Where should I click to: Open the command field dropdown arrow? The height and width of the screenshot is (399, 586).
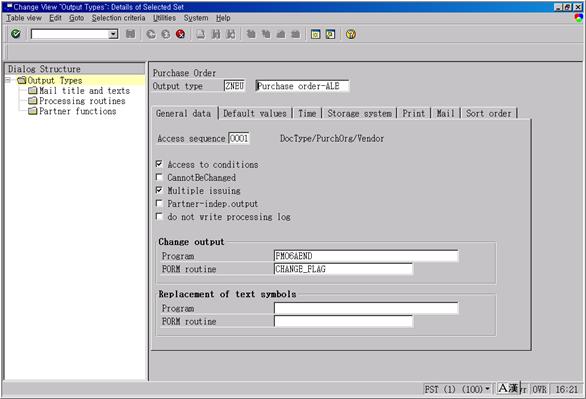pos(113,34)
